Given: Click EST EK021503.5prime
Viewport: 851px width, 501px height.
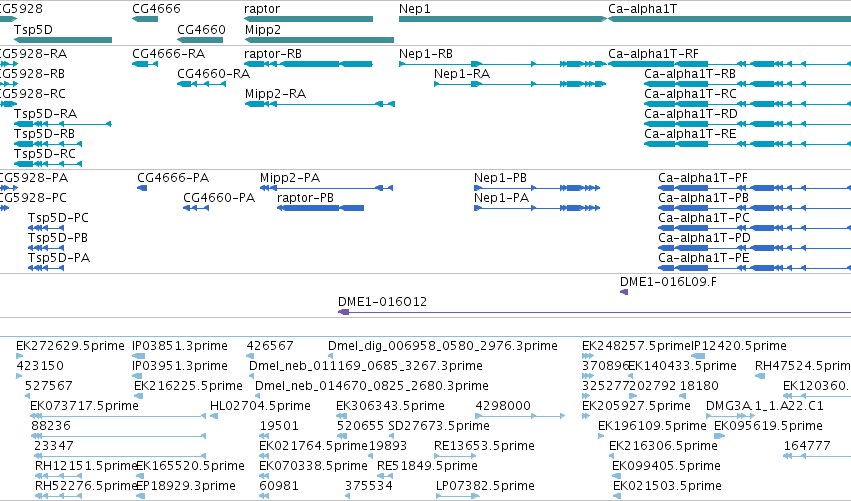Looking at the screenshot, I should pos(616,496).
